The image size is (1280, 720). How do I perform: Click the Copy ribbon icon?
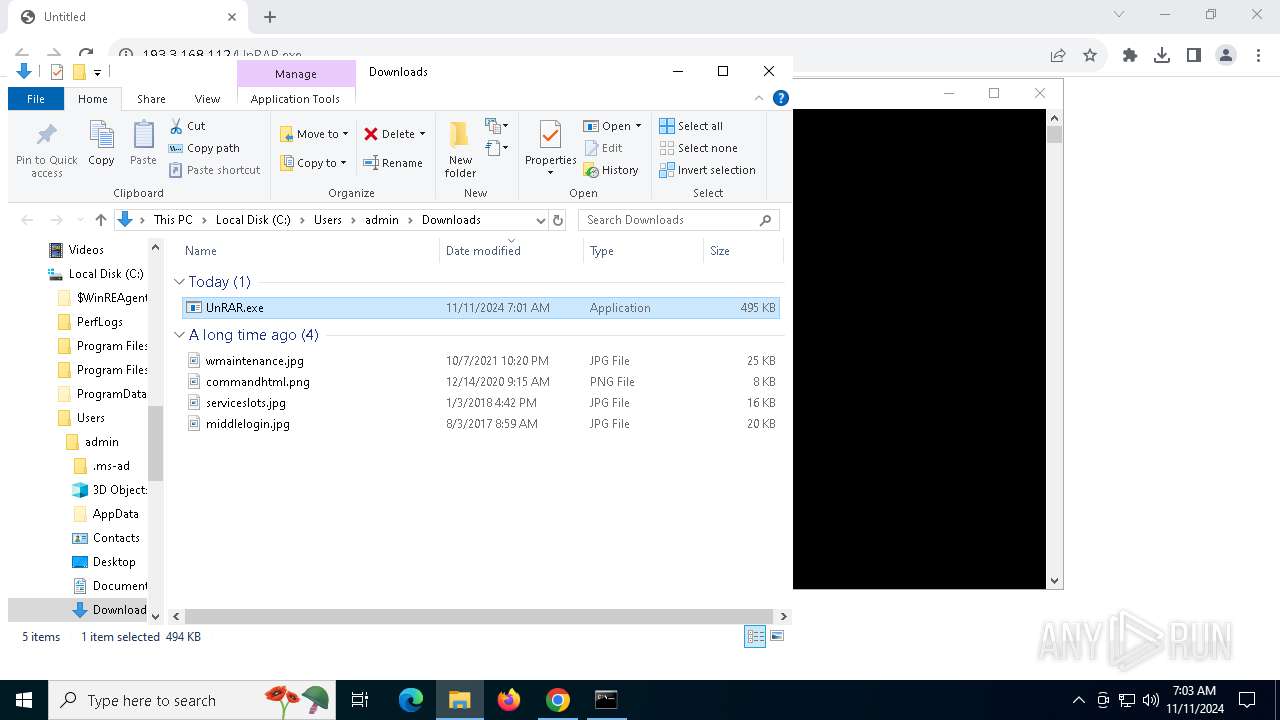tap(101, 143)
